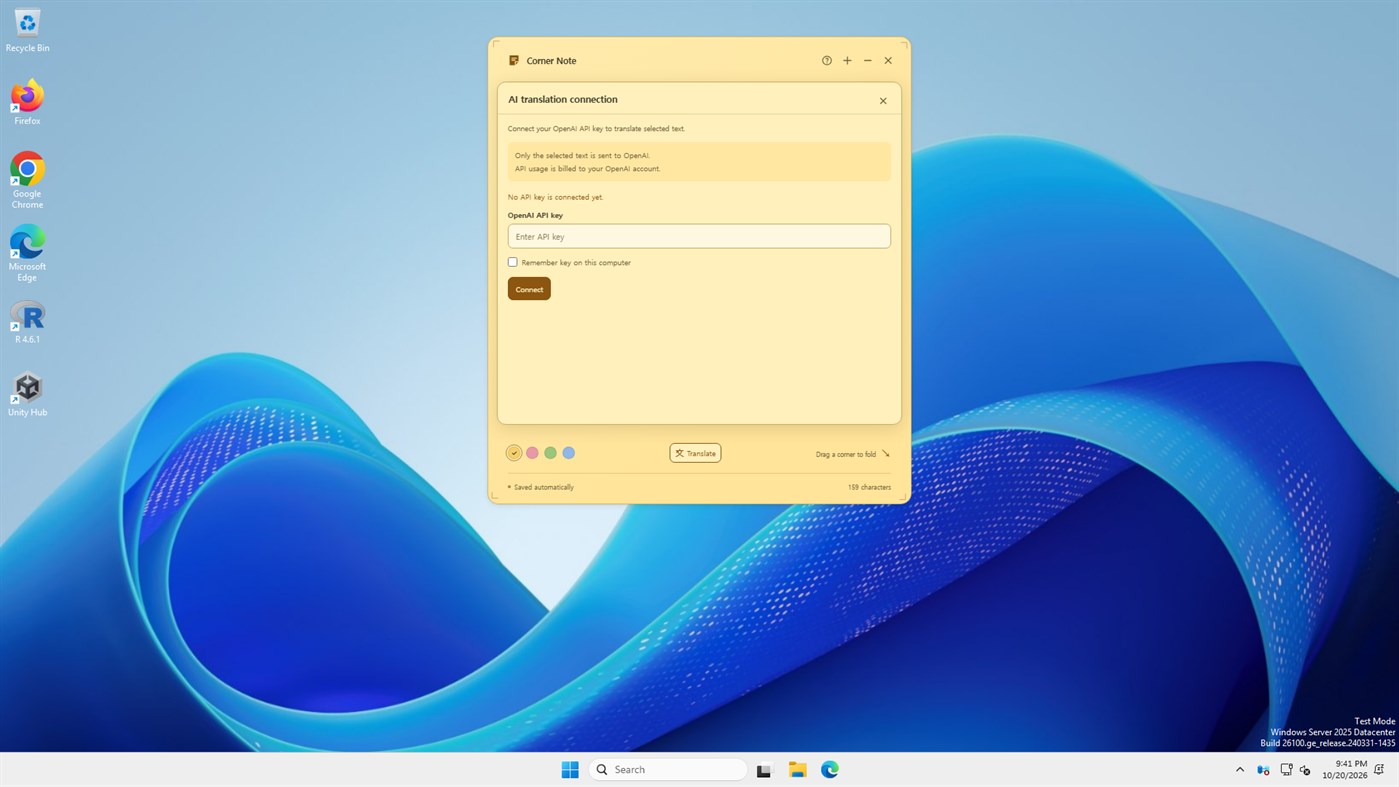Open Recycle Bin desktop icon
Screen dimensions: 1399x787
coord(27,30)
